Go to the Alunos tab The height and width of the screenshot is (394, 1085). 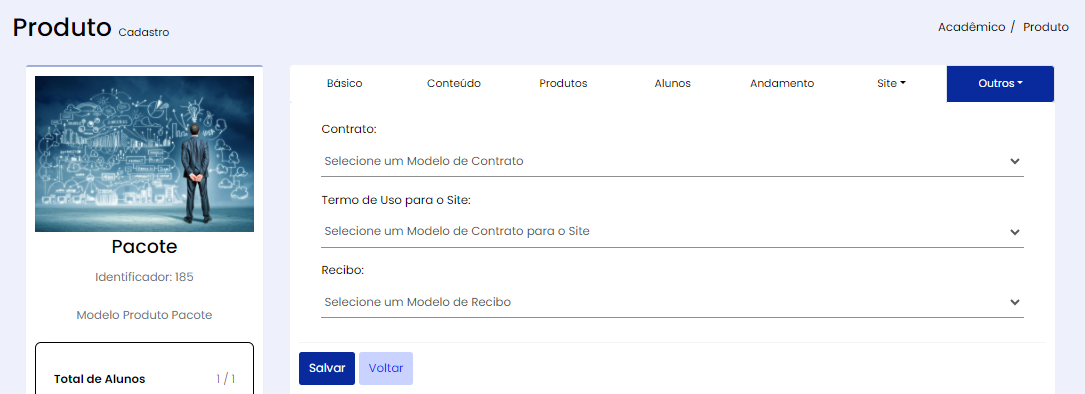click(672, 84)
